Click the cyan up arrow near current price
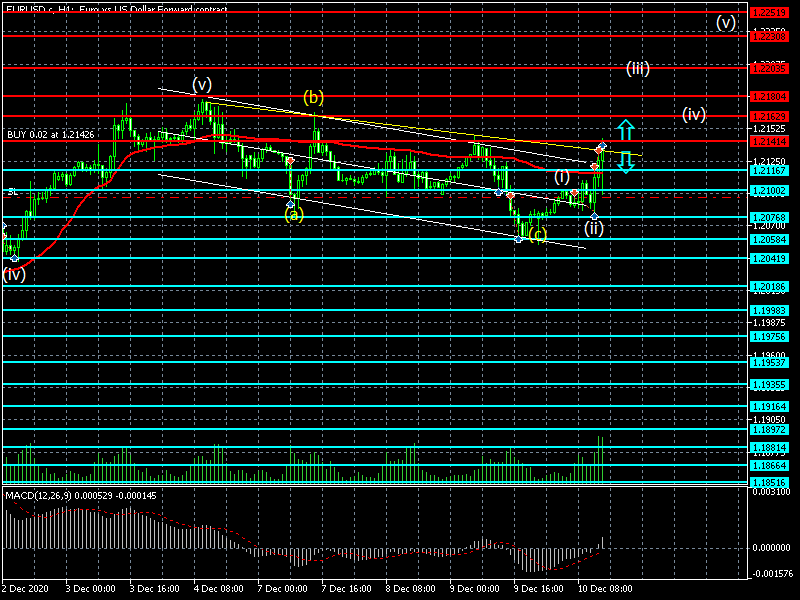800x600 pixels. (x=624, y=130)
